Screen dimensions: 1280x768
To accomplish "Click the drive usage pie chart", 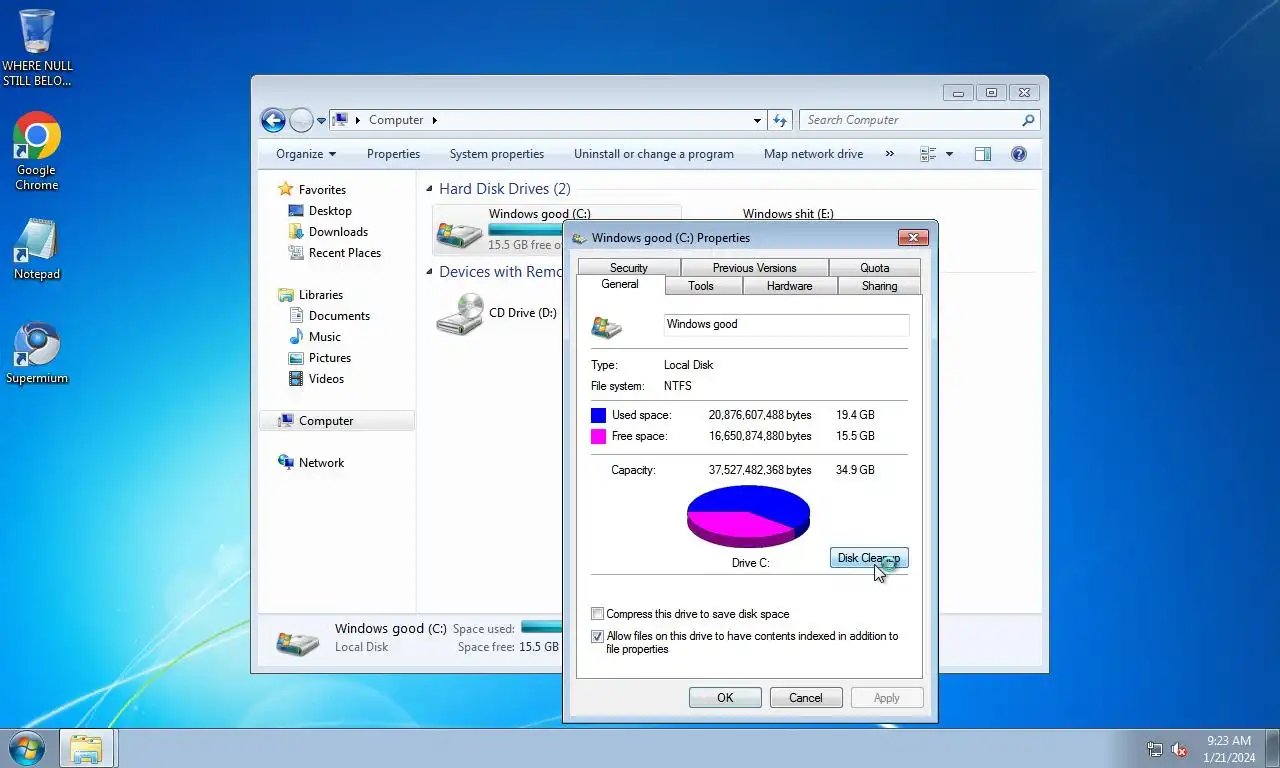I will (x=748, y=515).
